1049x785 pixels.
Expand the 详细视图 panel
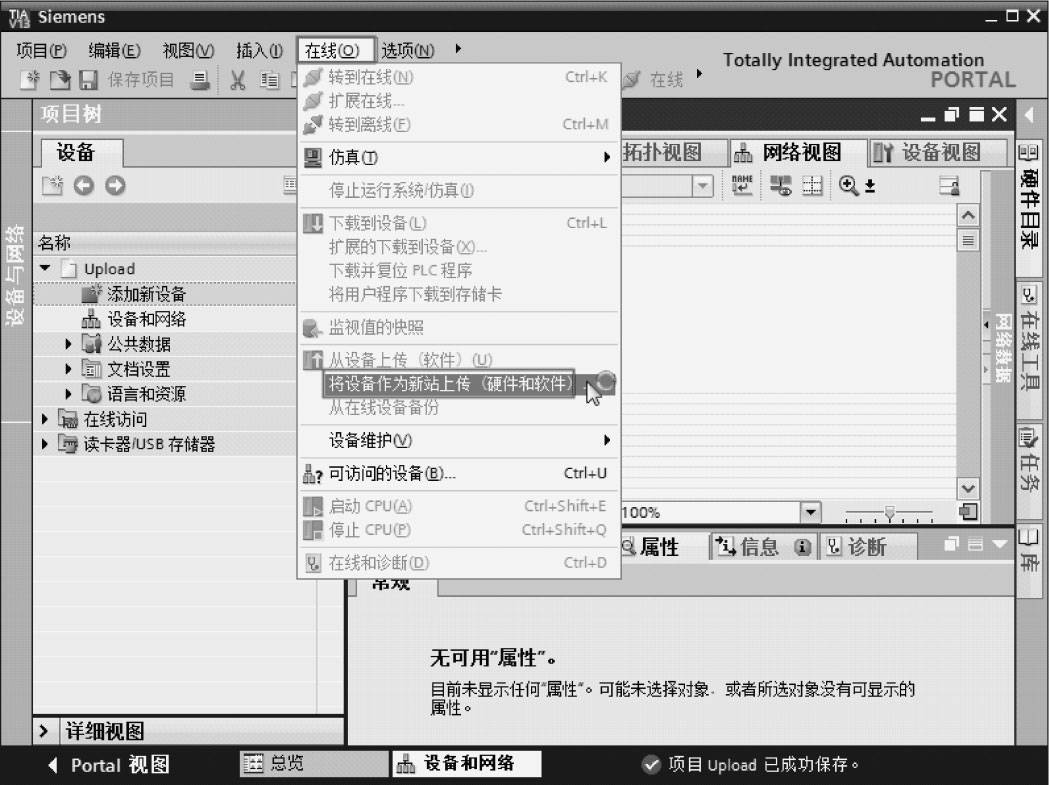click(x=44, y=731)
